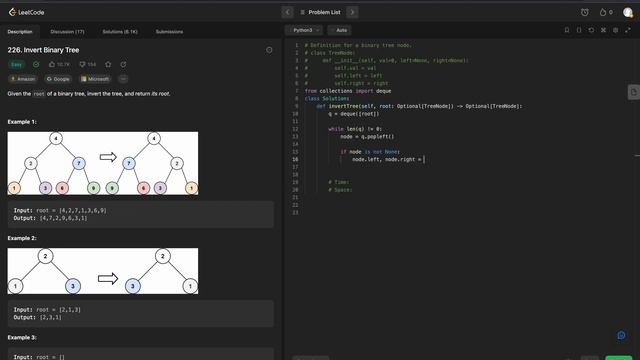Click the share problem icon
This screenshot has width=640, height=360.
[x=123, y=64]
